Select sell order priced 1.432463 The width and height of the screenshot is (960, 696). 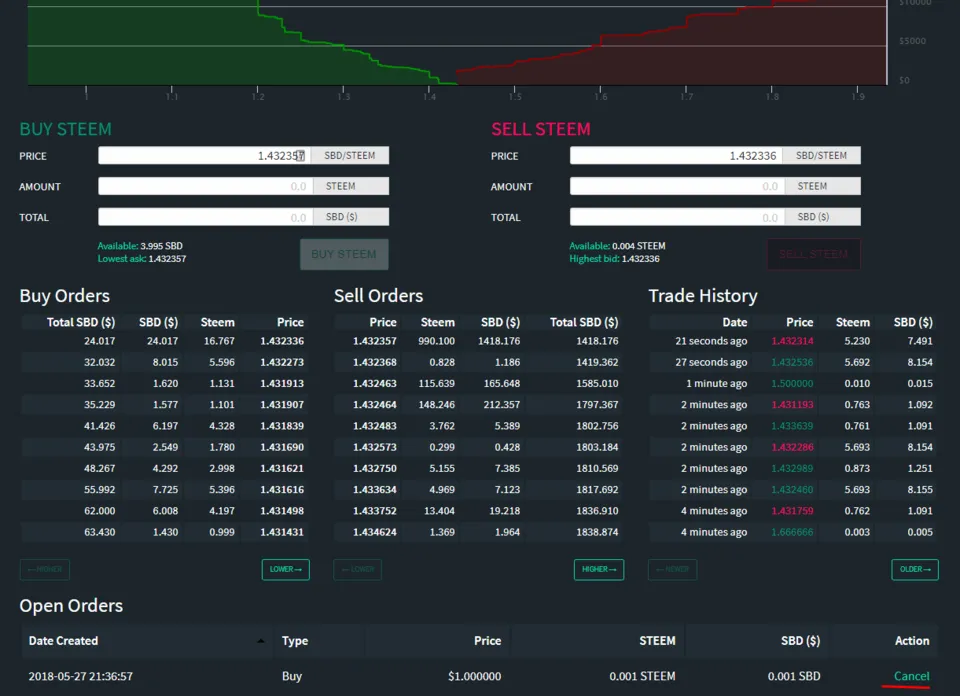[479, 384]
